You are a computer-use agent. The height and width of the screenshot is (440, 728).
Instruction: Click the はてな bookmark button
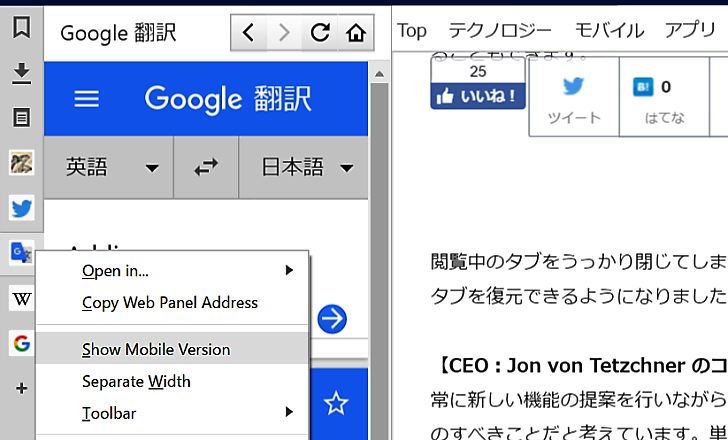664,98
